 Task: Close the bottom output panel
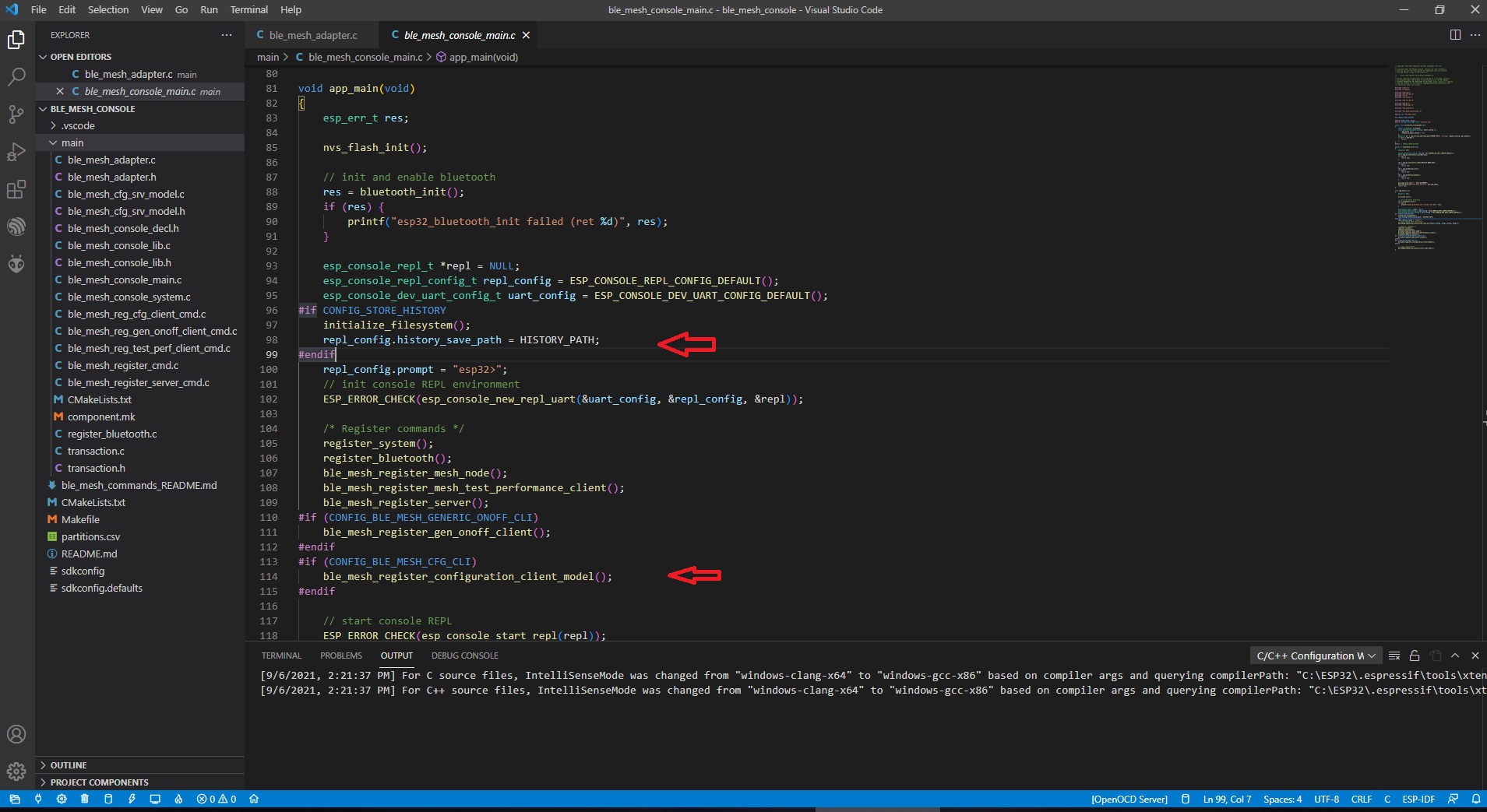pyautogui.click(x=1475, y=656)
